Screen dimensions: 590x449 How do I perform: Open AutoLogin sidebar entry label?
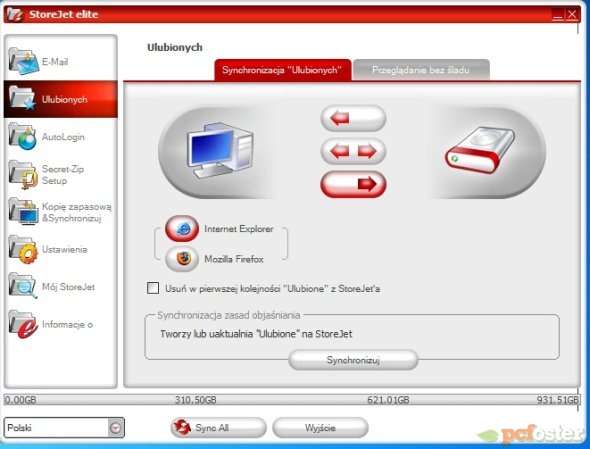[63, 137]
